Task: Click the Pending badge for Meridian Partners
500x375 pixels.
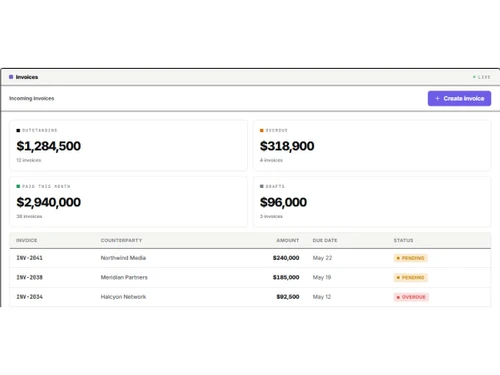Action: [x=411, y=277]
